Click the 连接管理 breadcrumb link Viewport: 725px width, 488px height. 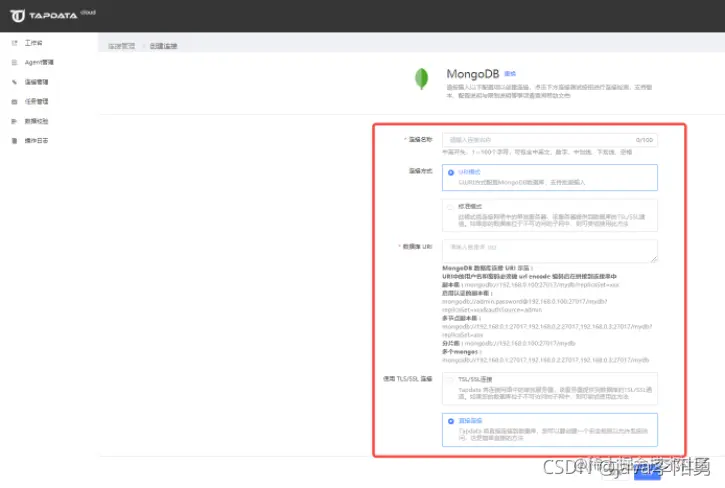point(122,46)
